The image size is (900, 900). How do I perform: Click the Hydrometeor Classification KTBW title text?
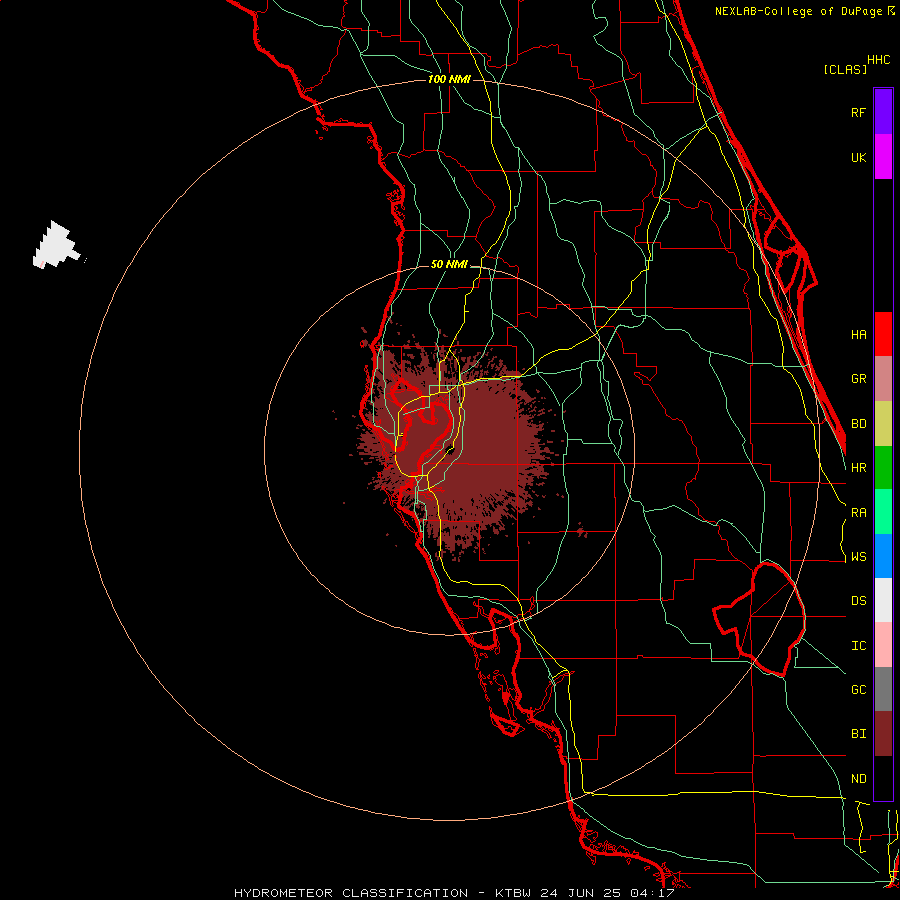(x=454, y=893)
